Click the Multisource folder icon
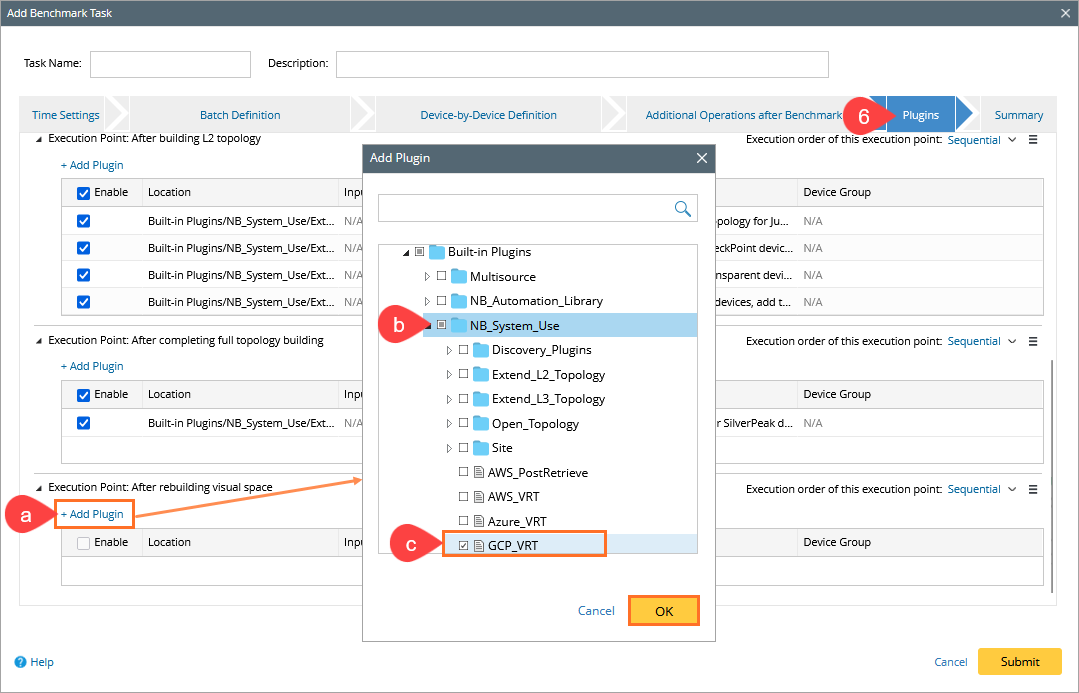1079x693 pixels. tap(459, 276)
